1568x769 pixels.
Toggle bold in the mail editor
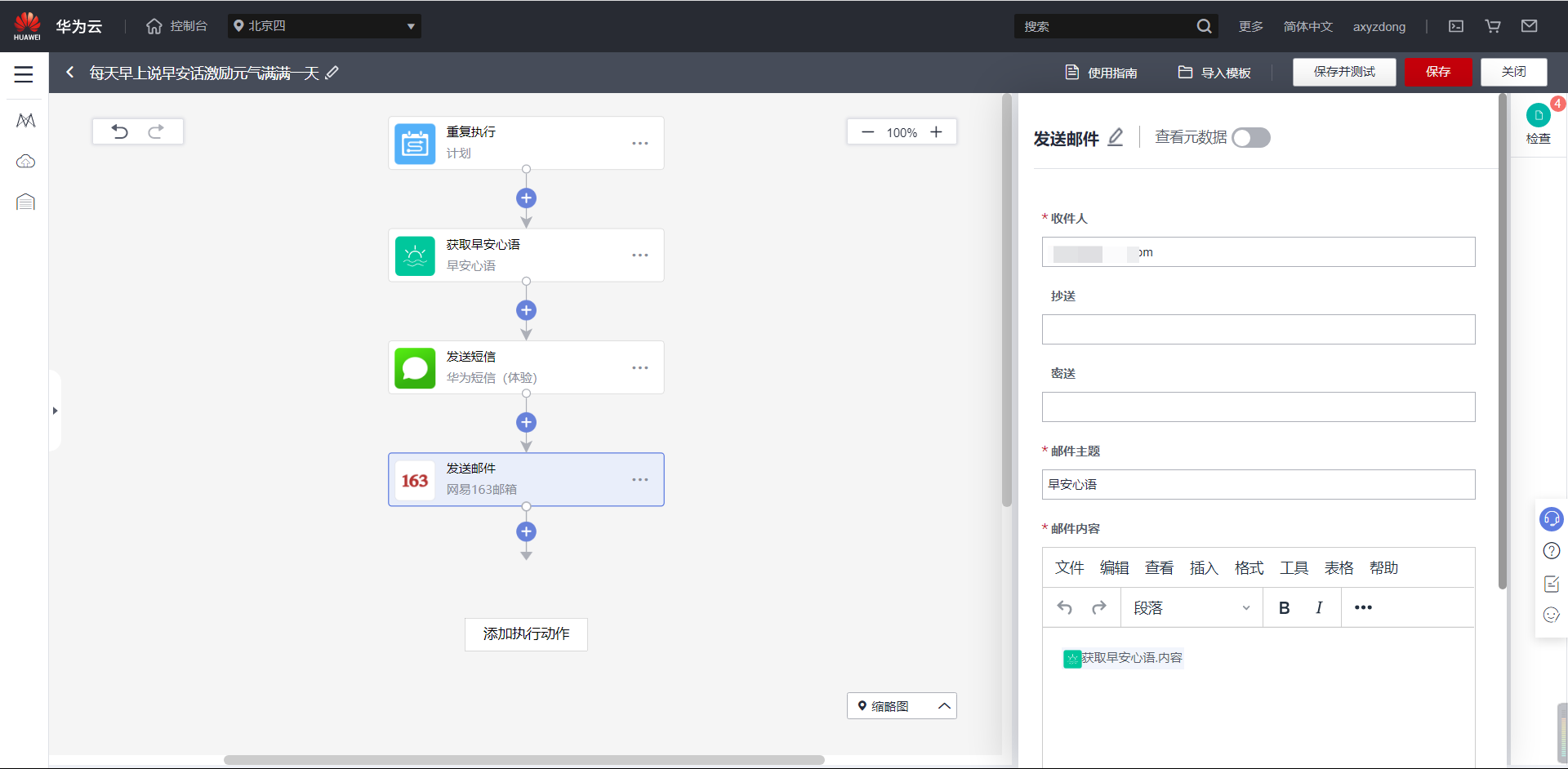[1284, 608]
